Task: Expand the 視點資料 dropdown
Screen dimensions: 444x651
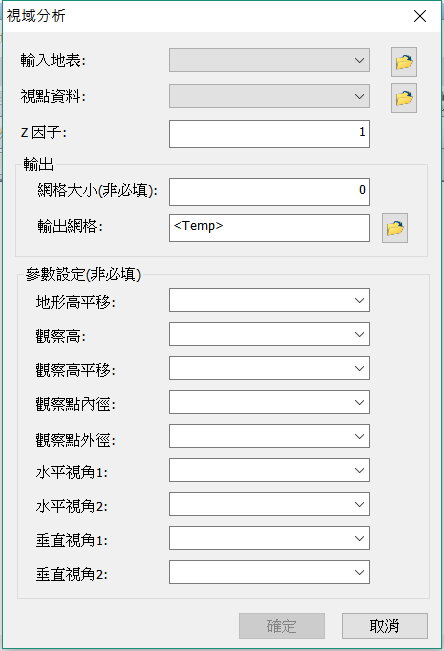Action: click(x=269, y=96)
